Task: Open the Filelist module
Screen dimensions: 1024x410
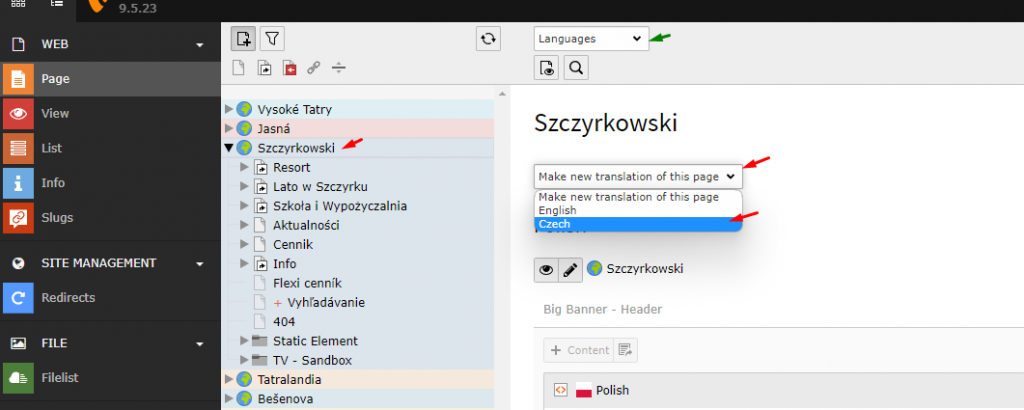Action: pos(60,377)
